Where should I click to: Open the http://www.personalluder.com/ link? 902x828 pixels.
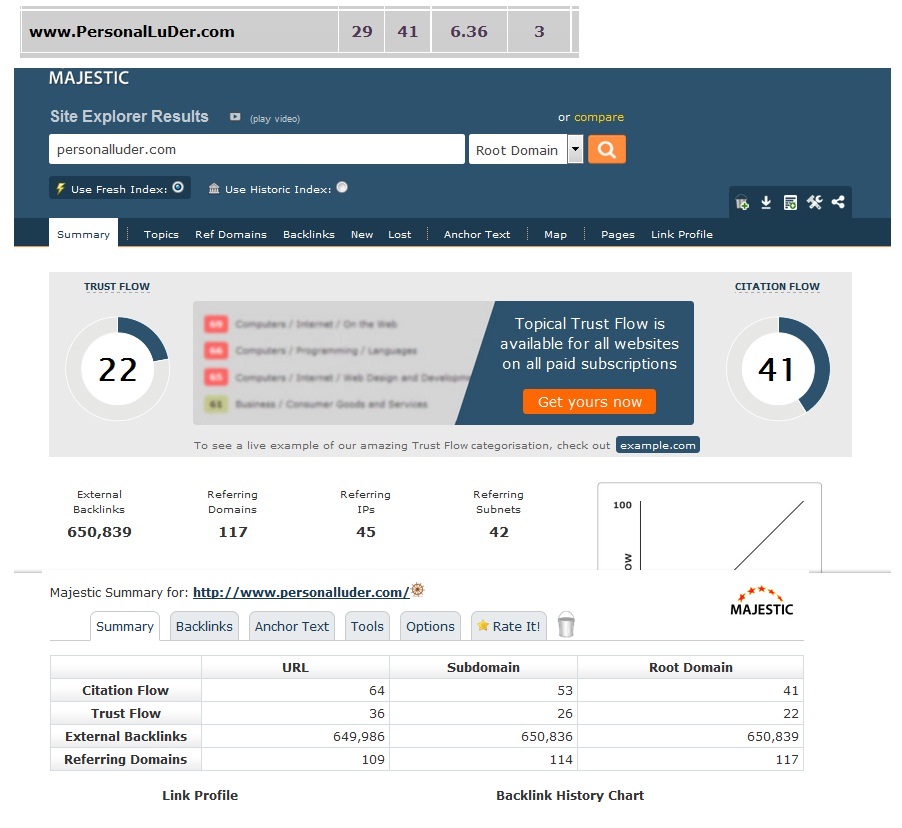pyautogui.click(x=301, y=592)
